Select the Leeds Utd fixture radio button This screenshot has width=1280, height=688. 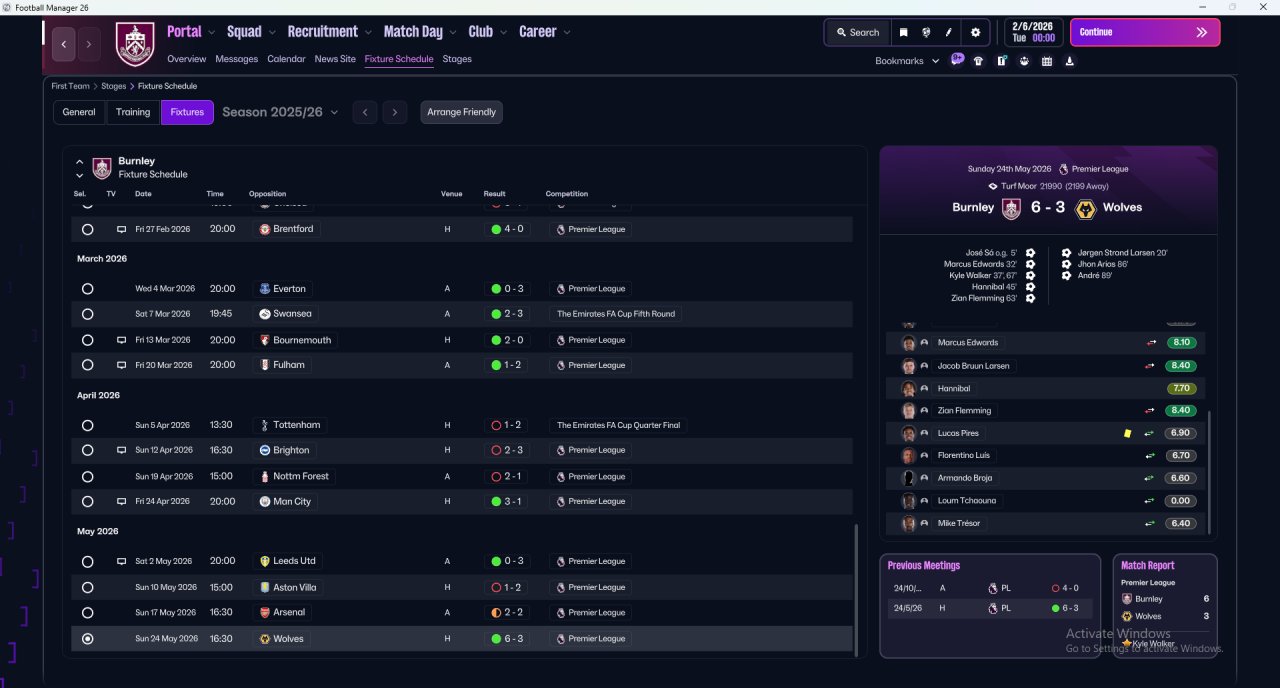pos(88,561)
